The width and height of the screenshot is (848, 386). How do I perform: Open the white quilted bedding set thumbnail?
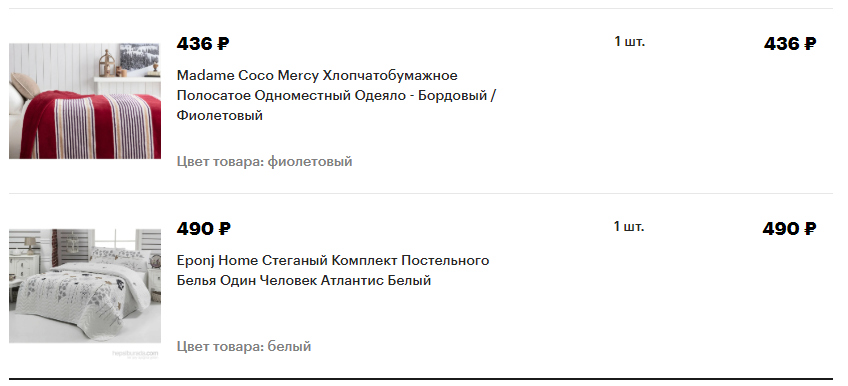click(x=85, y=286)
